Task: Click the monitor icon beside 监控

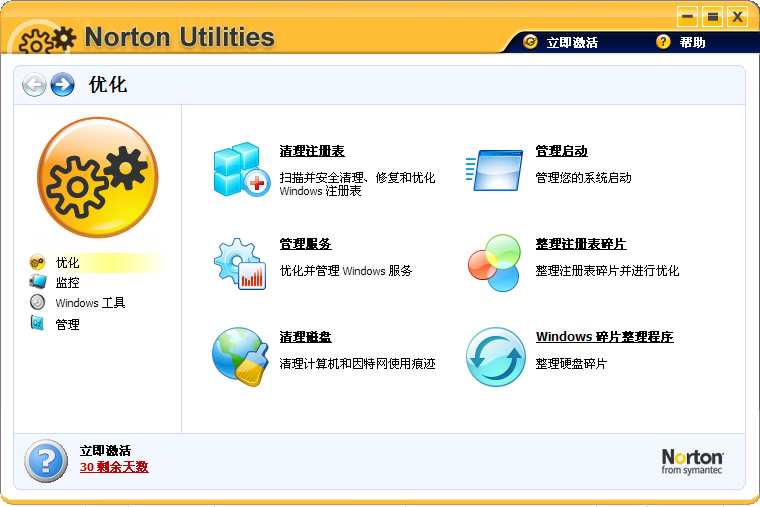Action: coord(37,282)
